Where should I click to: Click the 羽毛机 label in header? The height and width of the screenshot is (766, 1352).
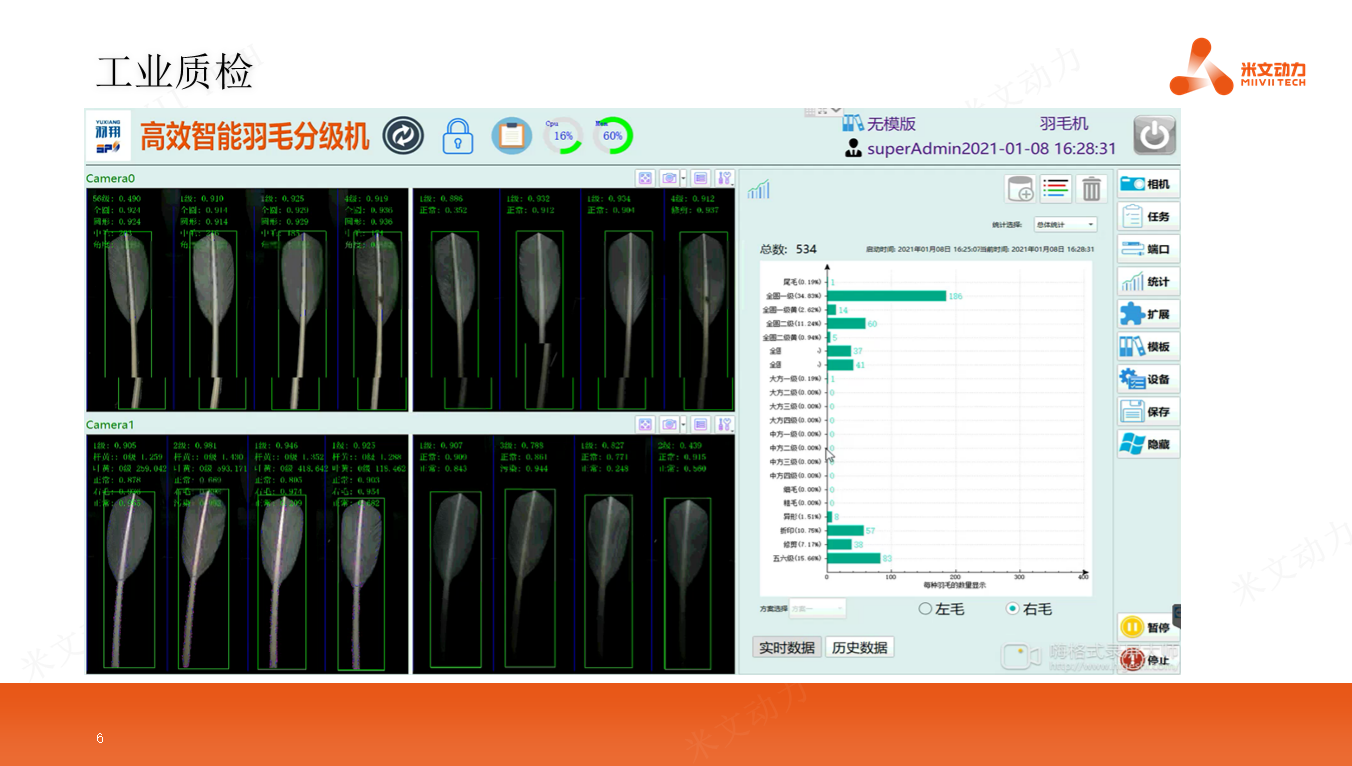click(1064, 124)
